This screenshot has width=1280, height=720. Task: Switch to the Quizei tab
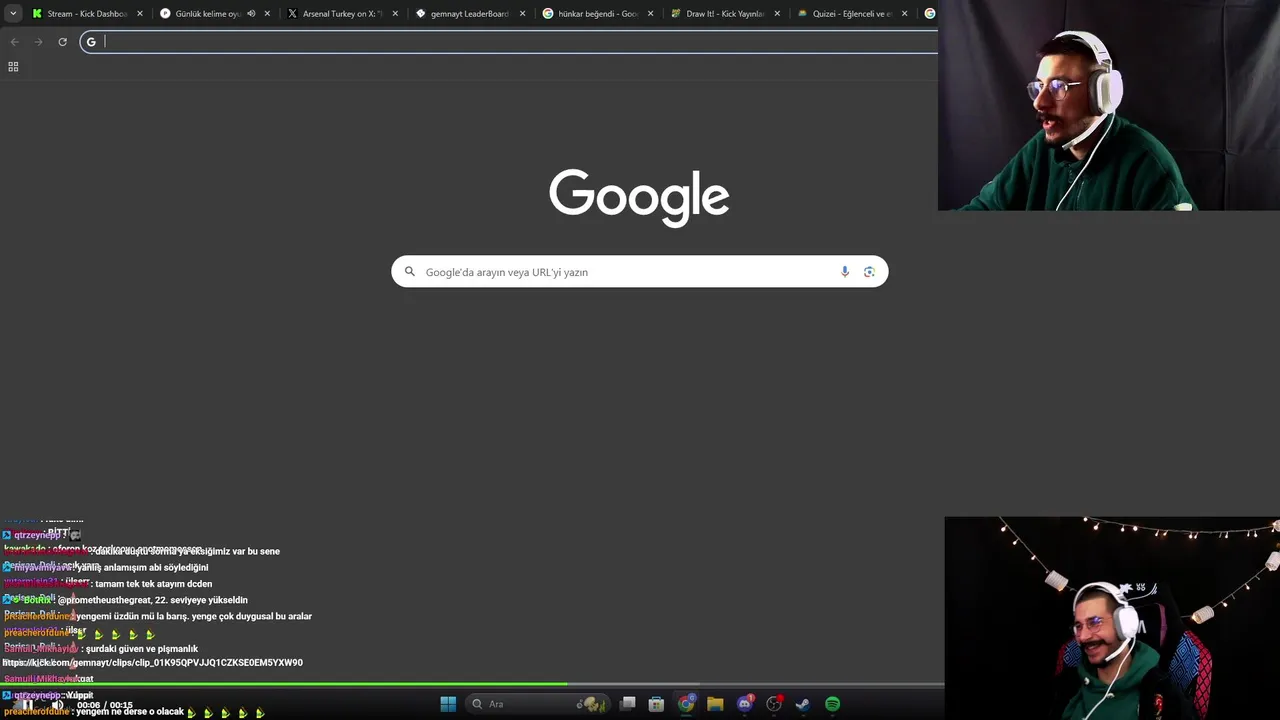852,14
